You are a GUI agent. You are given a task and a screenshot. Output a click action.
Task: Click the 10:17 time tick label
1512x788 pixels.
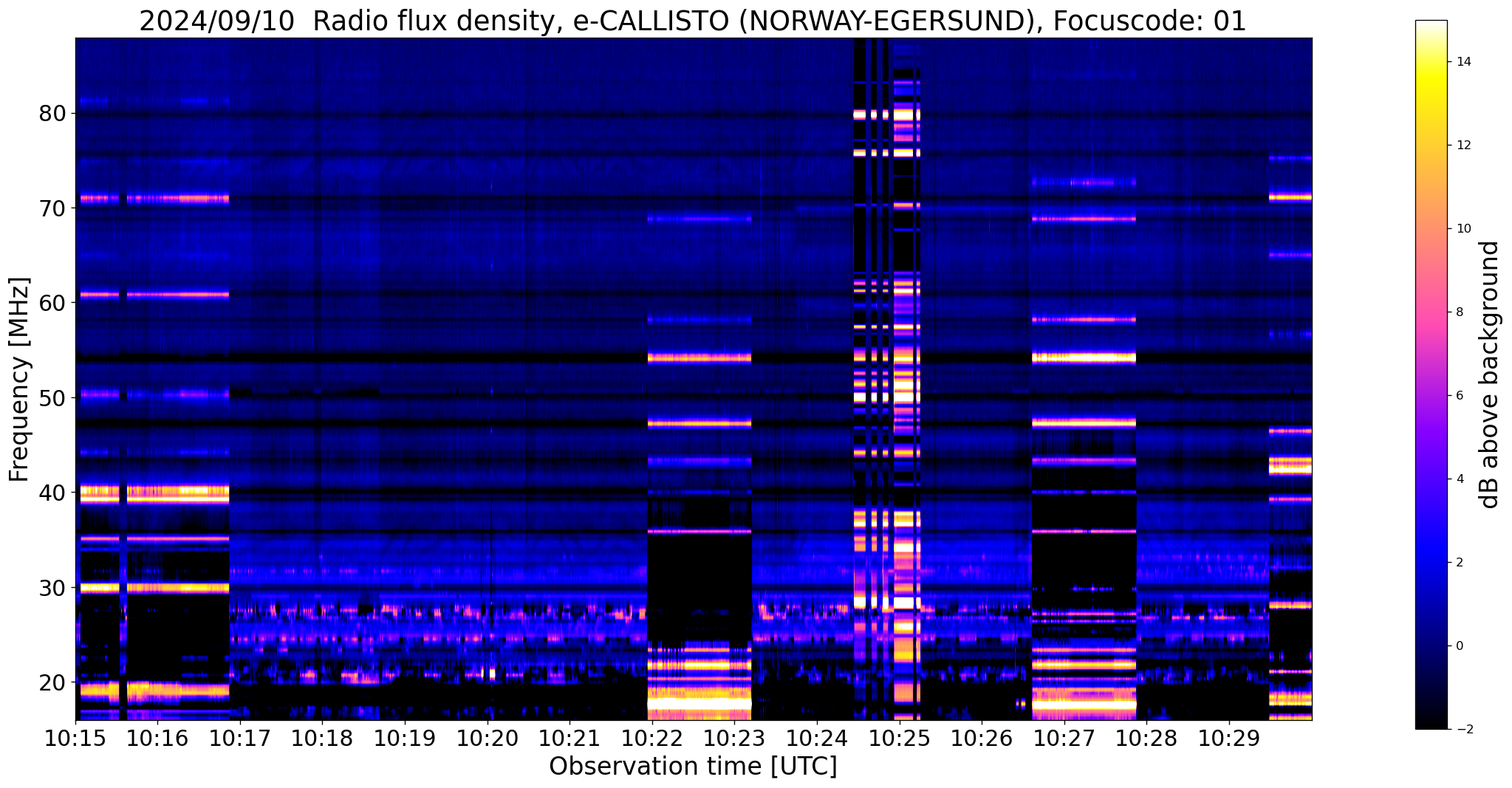[x=240, y=739]
